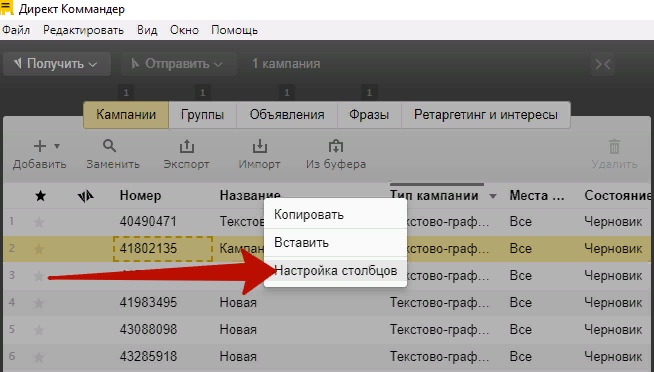Toggle favorite star for campaign 43285918
Viewport: 654px width, 372px height.
39,357
